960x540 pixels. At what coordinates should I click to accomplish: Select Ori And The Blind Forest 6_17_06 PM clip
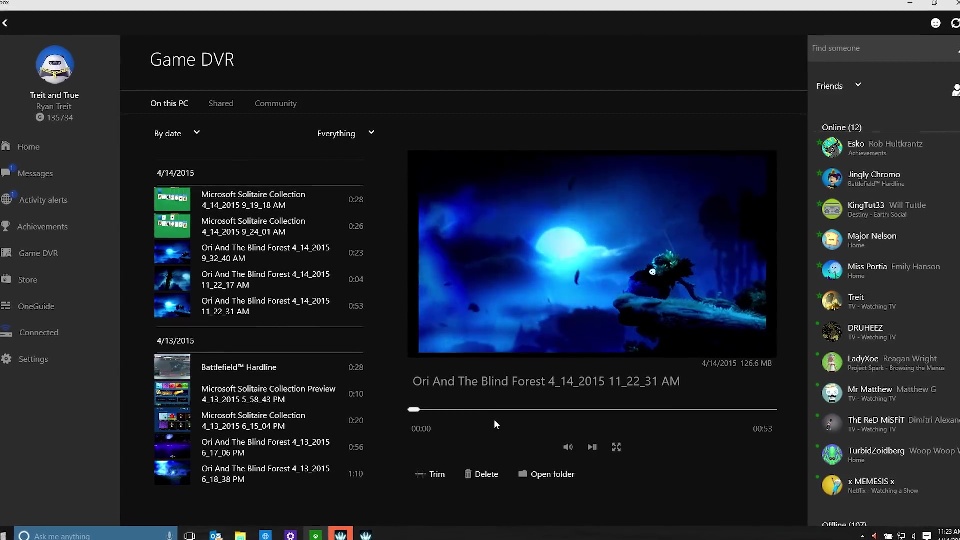pyautogui.click(x=258, y=447)
